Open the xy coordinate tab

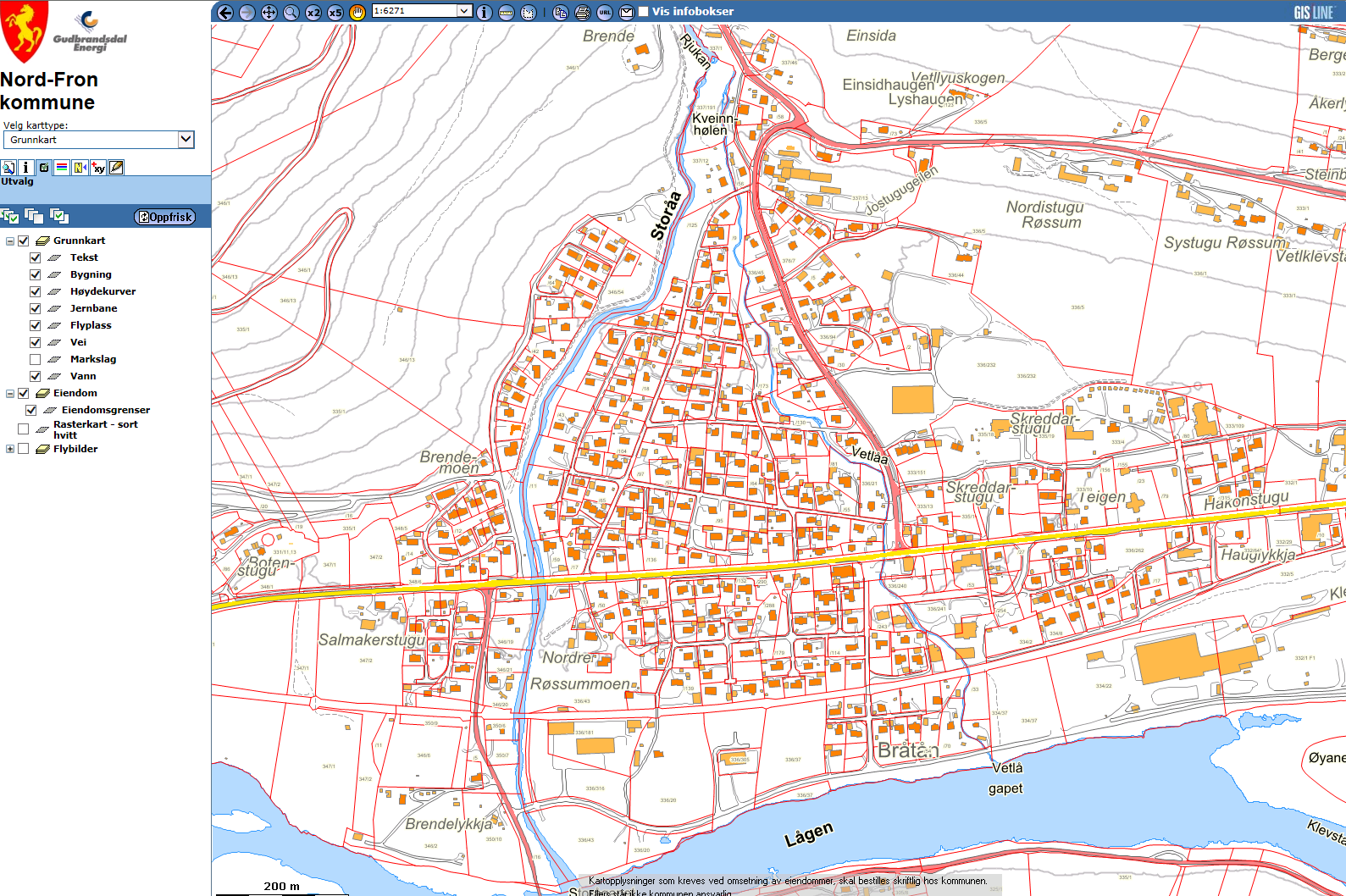(x=98, y=168)
